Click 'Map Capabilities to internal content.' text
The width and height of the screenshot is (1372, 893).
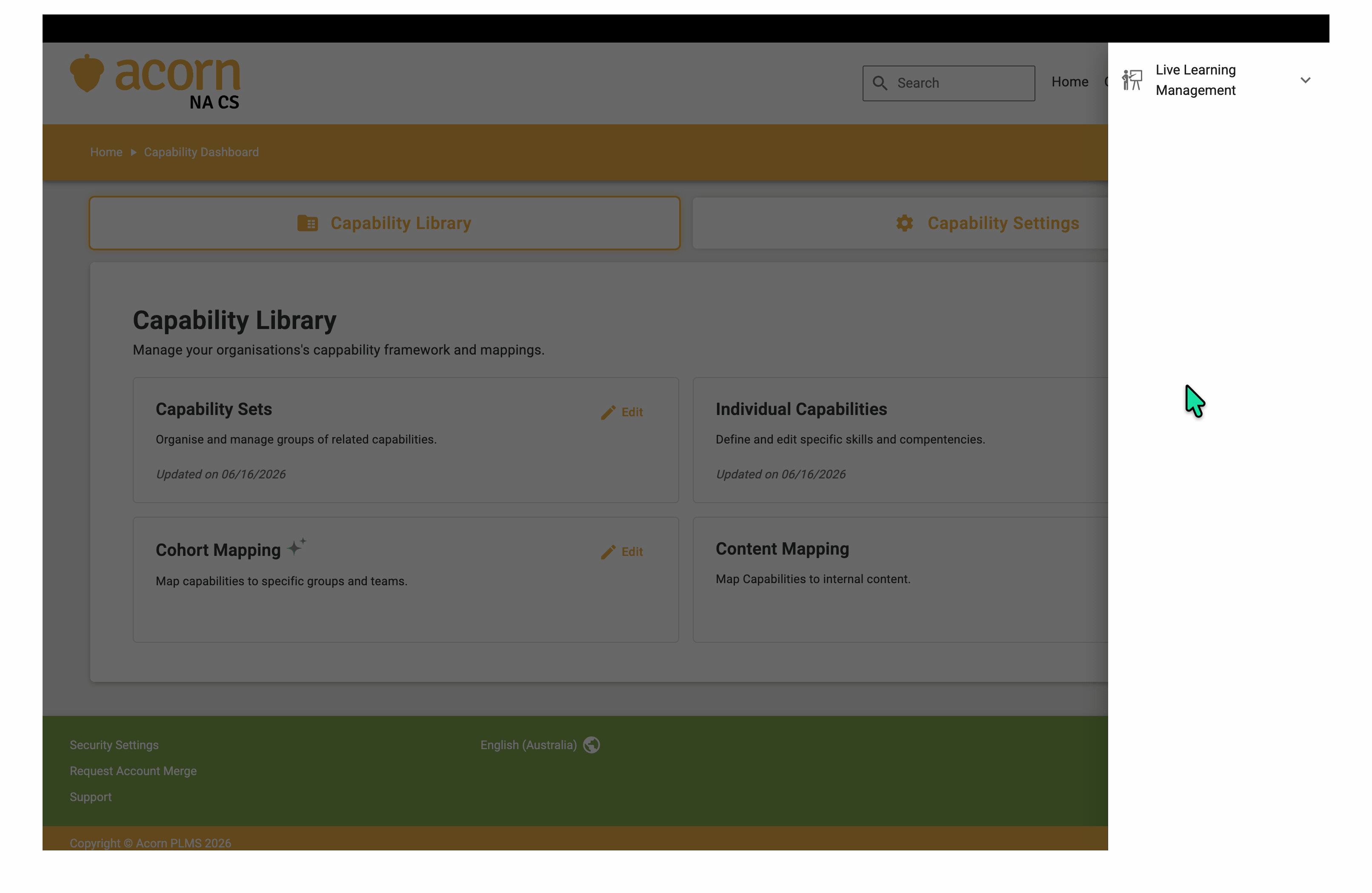pos(813,579)
